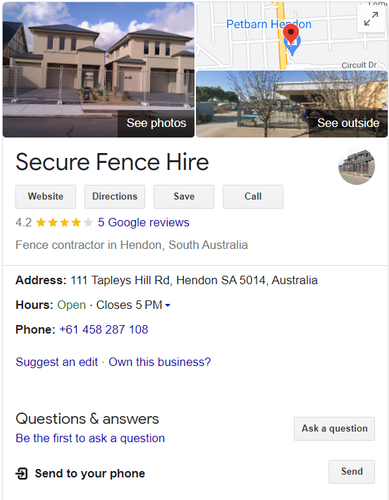Click Be the first to ask a question
389x500 pixels.
click(90, 438)
